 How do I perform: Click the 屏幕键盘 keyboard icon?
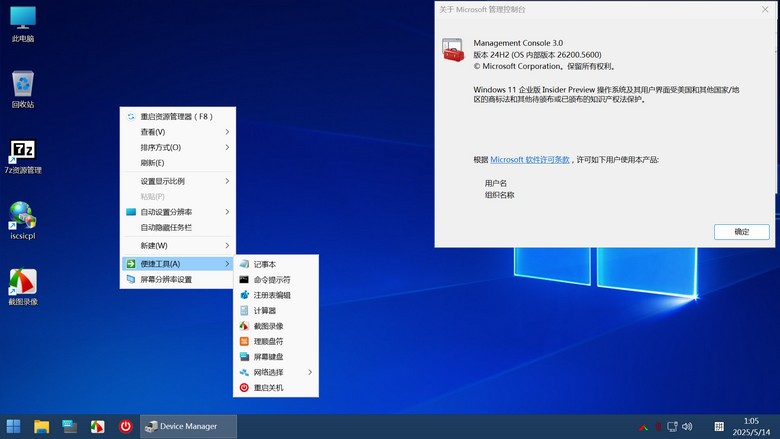pos(244,356)
